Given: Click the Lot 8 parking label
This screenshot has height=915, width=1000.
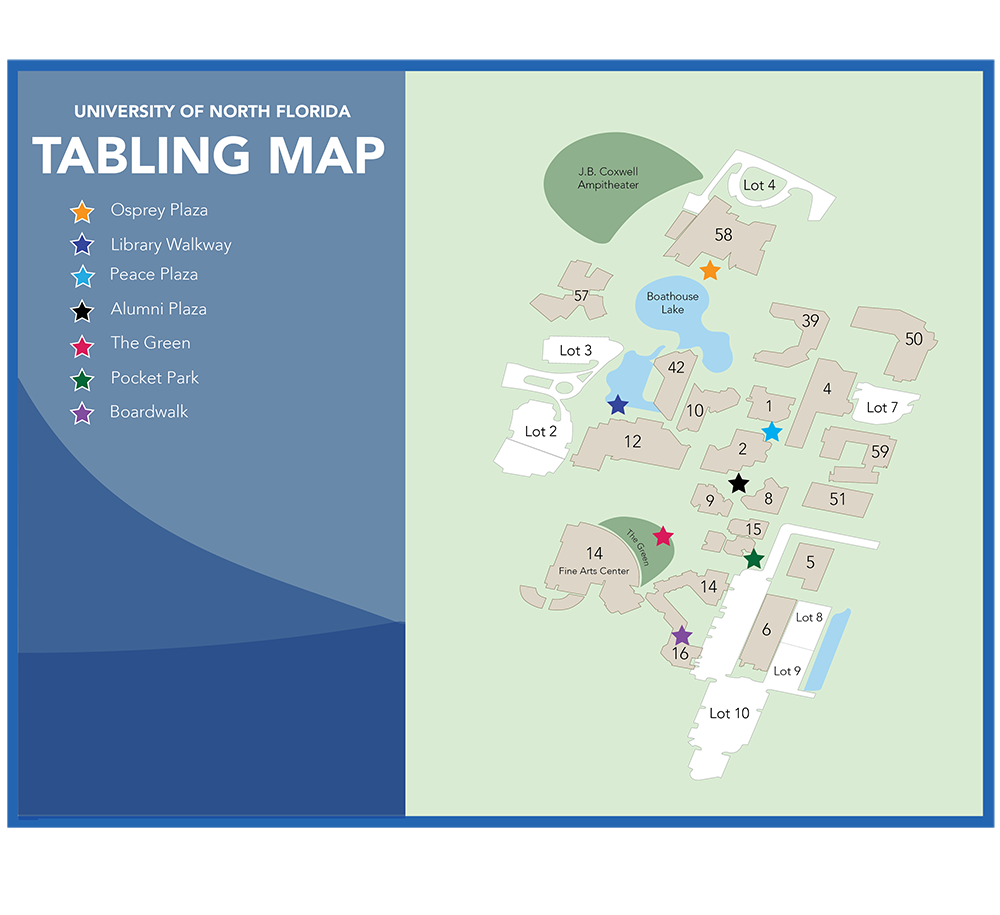Looking at the screenshot, I should click(809, 617).
